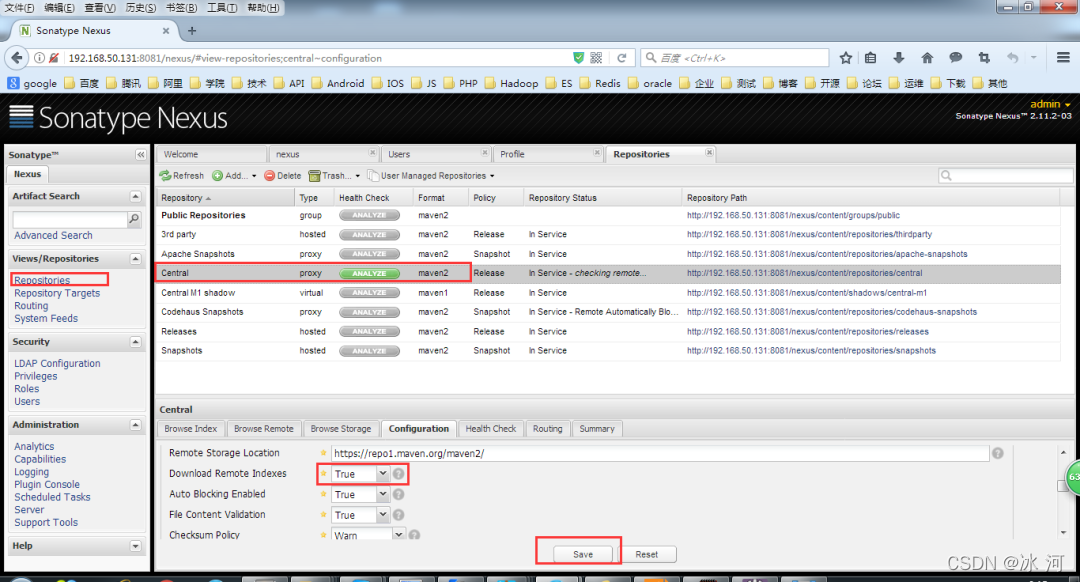Collapse the Sonatype sidebar with double-arrow icon
This screenshot has width=1080, height=582.
(141, 155)
